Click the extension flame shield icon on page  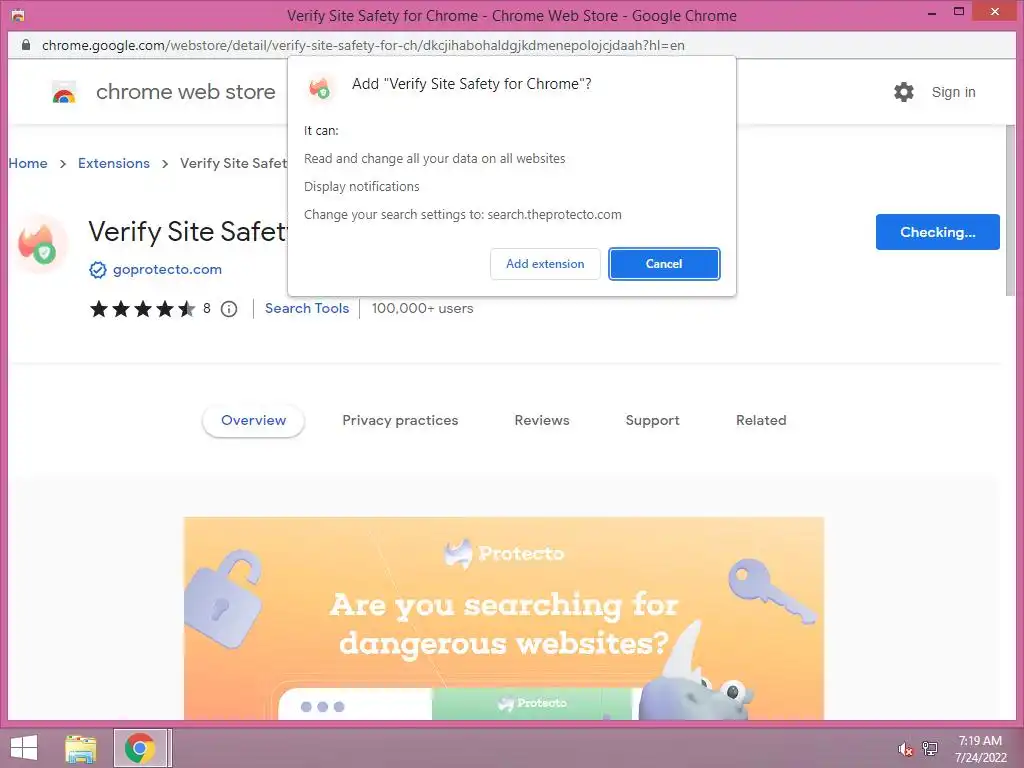(39, 244)
